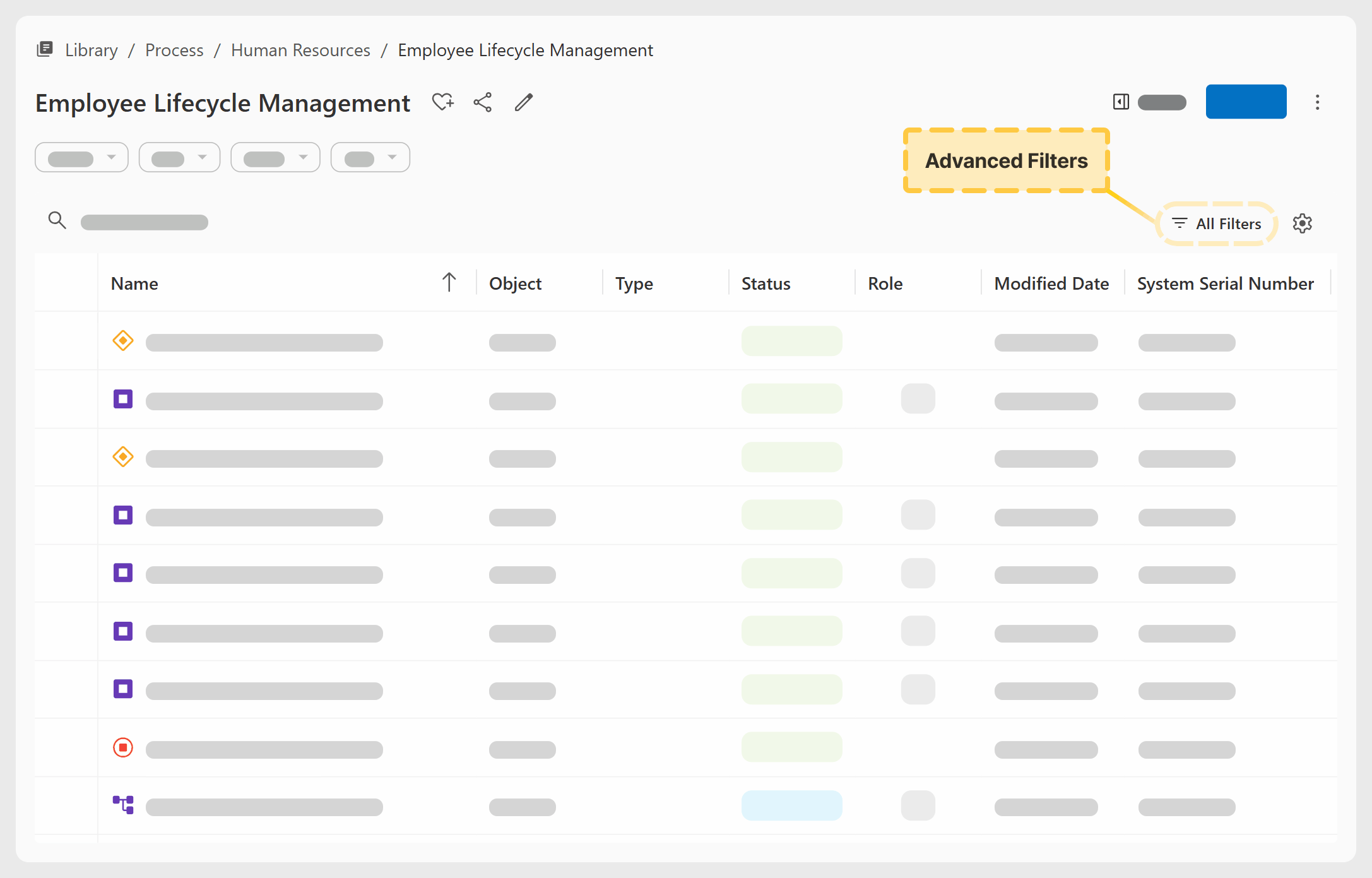This screenshot has width=1372, height=878.
Task: Go to Process in breadcrumb
Action: coord(174,50)
